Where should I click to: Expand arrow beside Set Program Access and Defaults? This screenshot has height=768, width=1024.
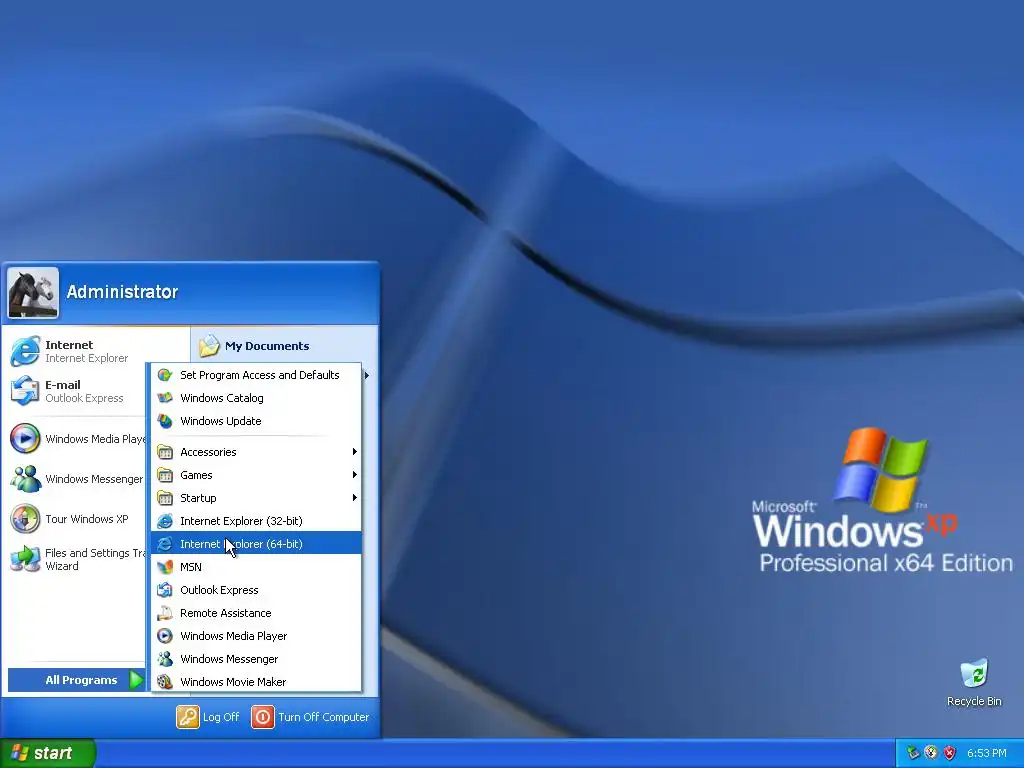coord(367,375)
